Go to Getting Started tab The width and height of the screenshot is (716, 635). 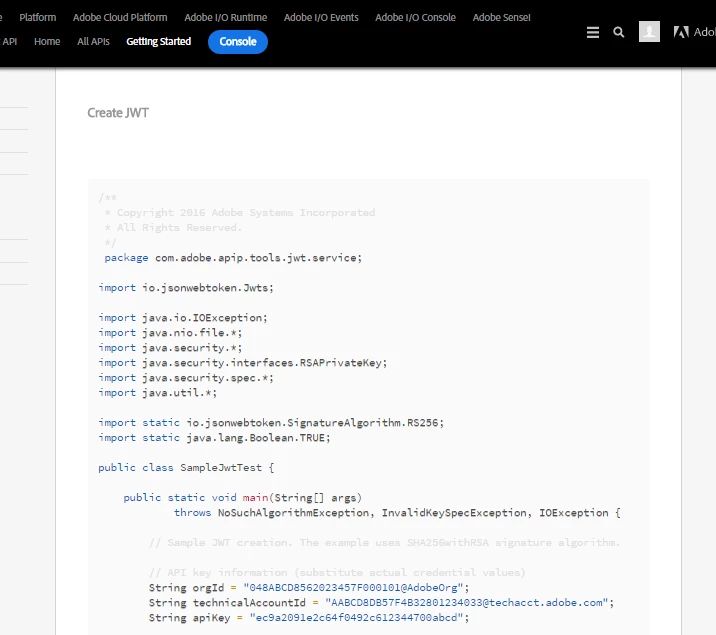point(158,42)
